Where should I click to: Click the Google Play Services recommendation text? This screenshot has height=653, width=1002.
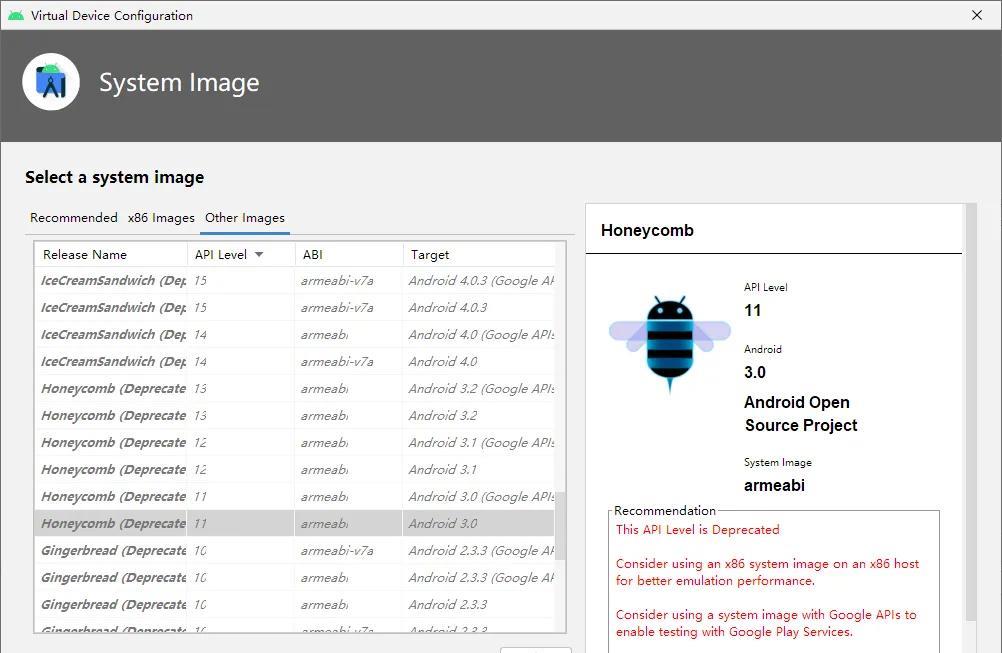[x=766, y=623]
